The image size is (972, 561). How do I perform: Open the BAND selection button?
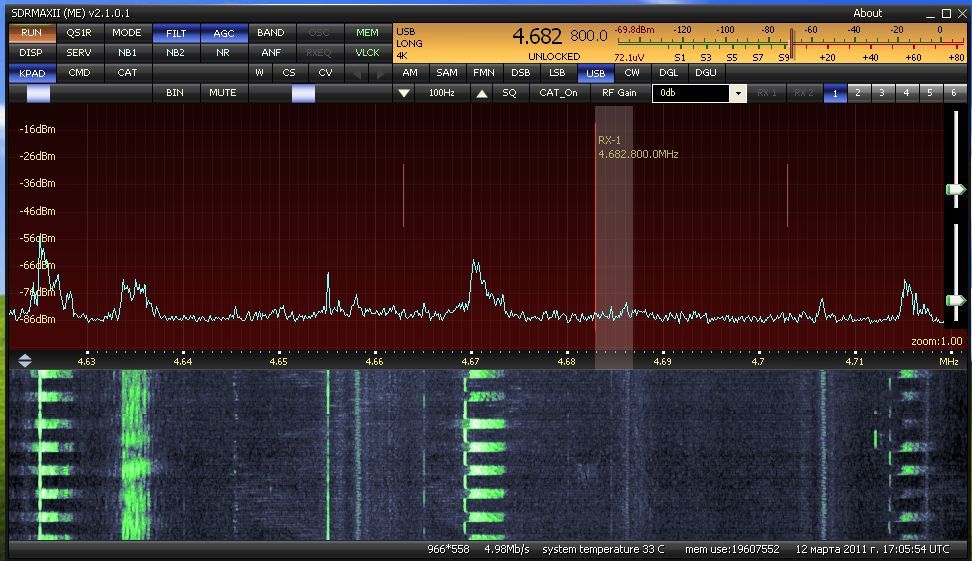(x=271, y=33)
